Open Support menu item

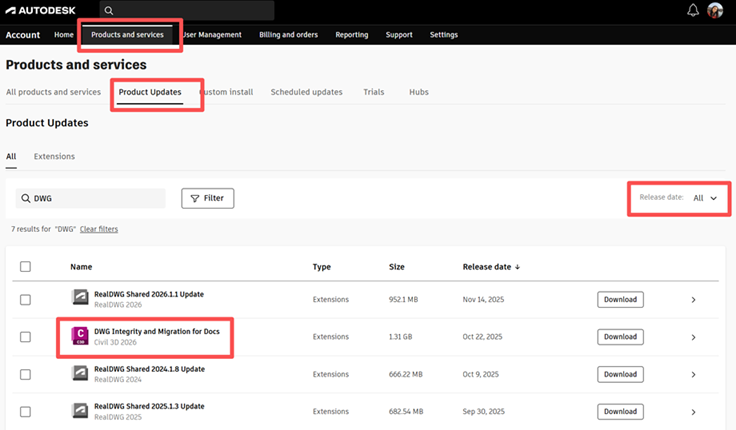399,35
